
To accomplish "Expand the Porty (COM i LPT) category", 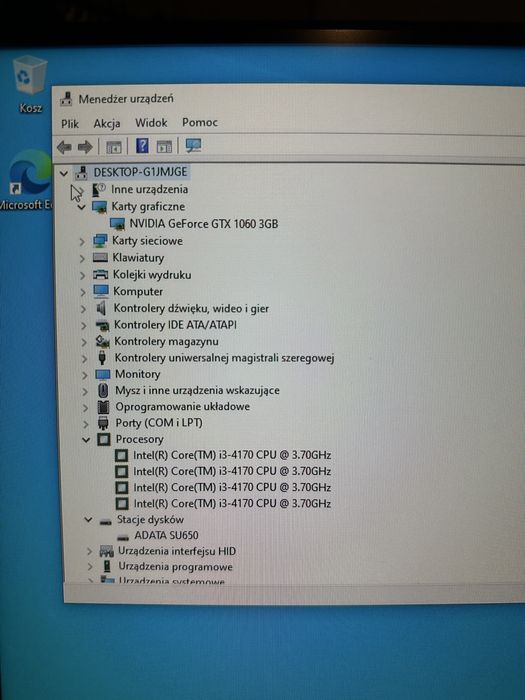I will (x=86, y=424).
